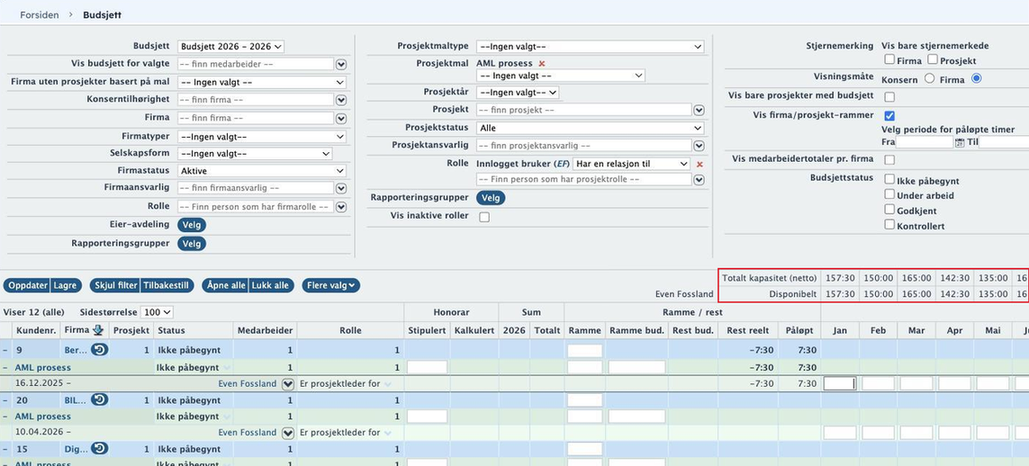
Task: Open the Firmastatus Aktive dropdown
Action: coord(262,171)
